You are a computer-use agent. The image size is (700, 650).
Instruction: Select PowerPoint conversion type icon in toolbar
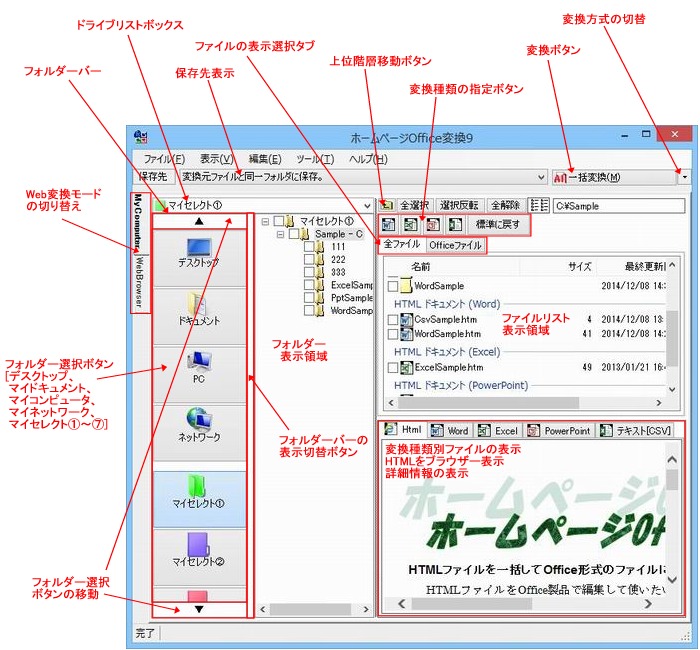[433, 225]
